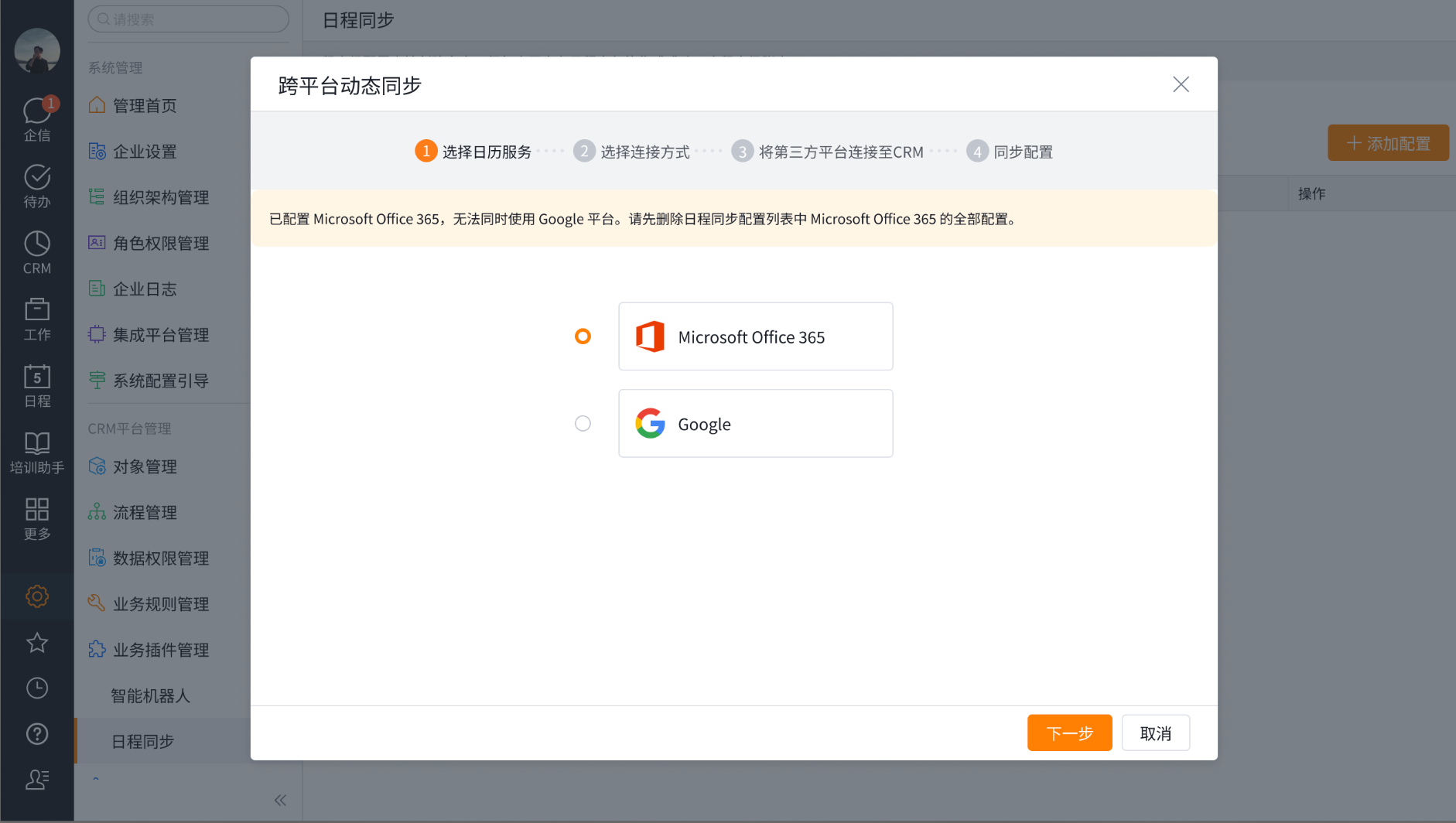Click the 添加配置 button
Viewport: 1456px width, 823px height.
pos(1388,143)
